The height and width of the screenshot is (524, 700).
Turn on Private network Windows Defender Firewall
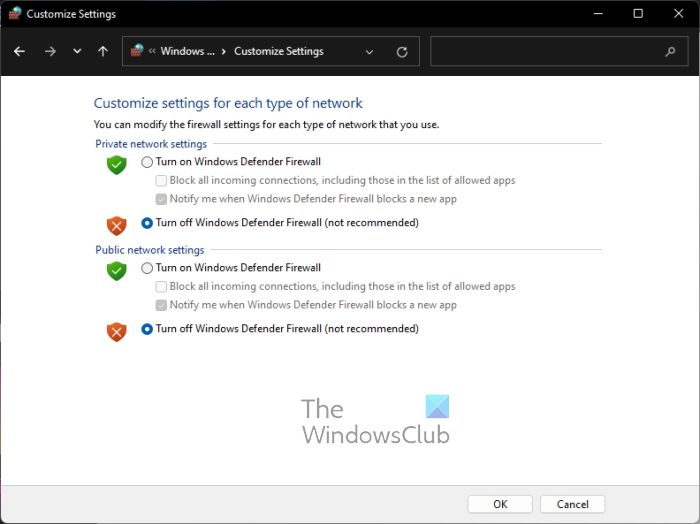[x=148, y=162]
